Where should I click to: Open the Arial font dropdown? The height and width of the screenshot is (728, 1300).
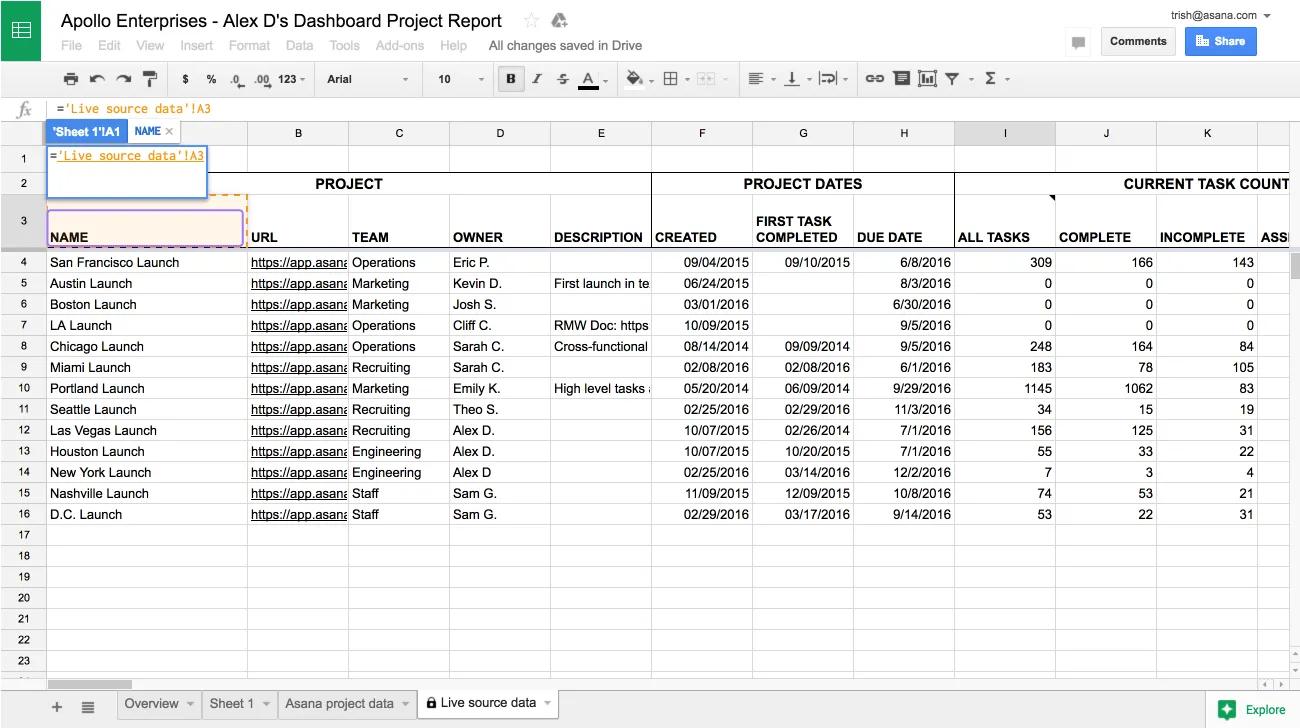pyautogui.click(x=367, y=79)
